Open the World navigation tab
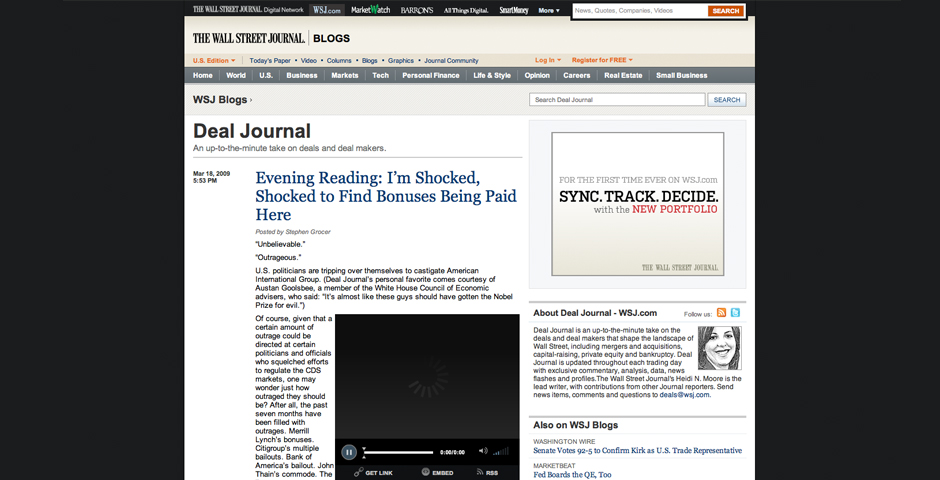This screenshot has width=940, height=480. point(236,76)
